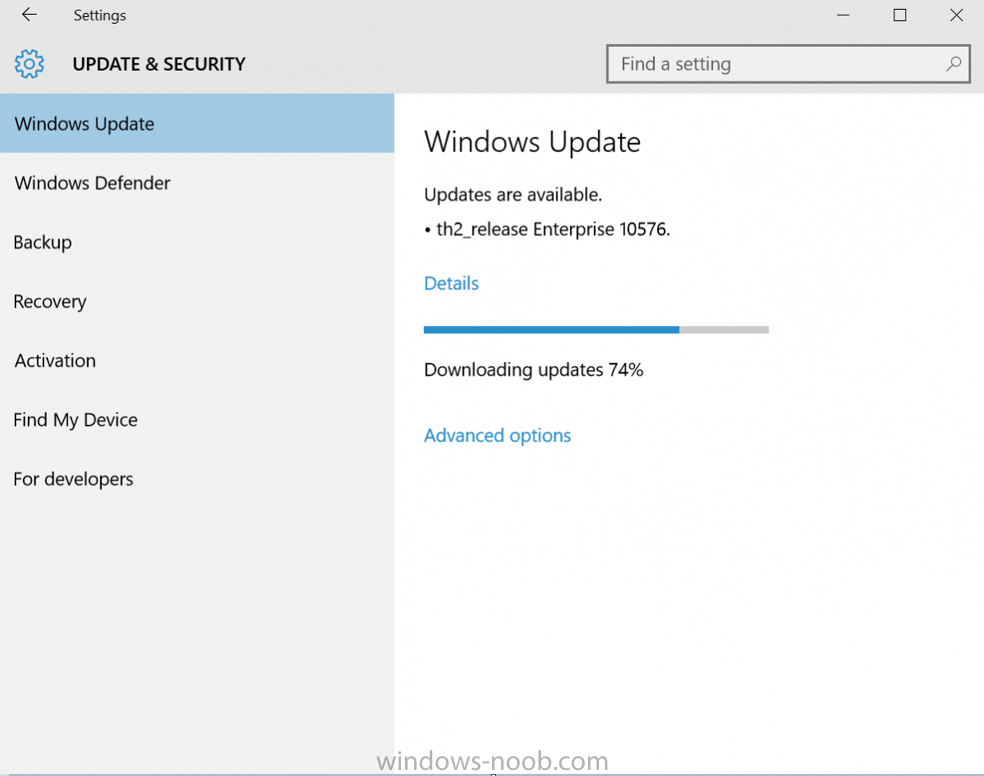This screenshot has width=984, height=776.
Task: Open Windows Defender settings
Action: point(197,183)
